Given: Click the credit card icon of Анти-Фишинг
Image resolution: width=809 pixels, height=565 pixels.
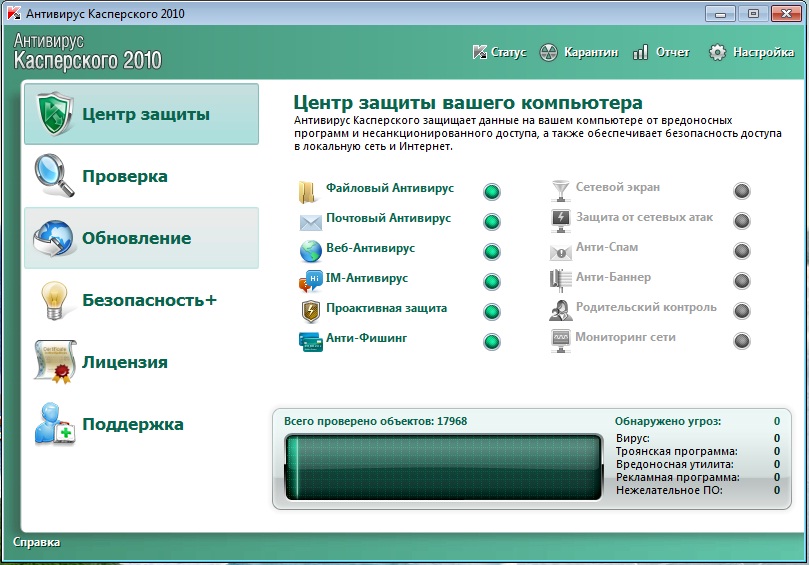Looking at the screenshot, I should tap(311, 342).
